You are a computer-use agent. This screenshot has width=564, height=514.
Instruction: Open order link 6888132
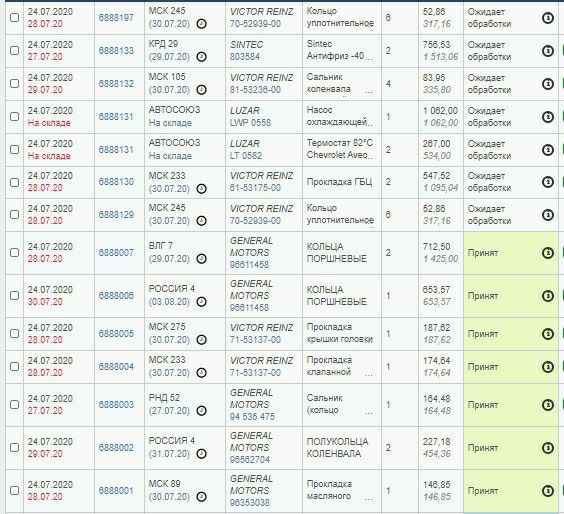click(116, 84)
